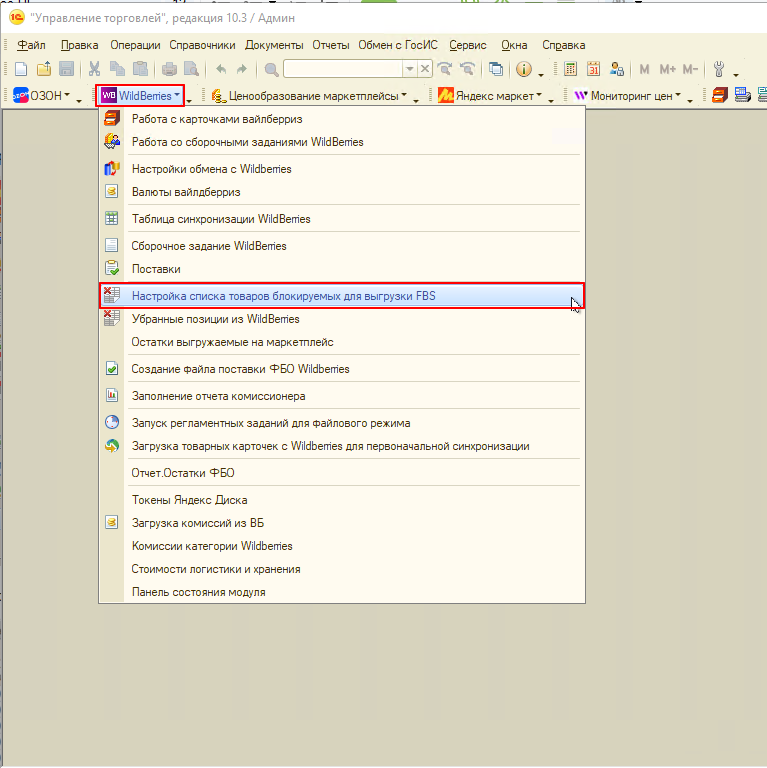This screenshot has height=768, width=767.
Task: Click the Redo arrow icon
Action: pos(242,69)
